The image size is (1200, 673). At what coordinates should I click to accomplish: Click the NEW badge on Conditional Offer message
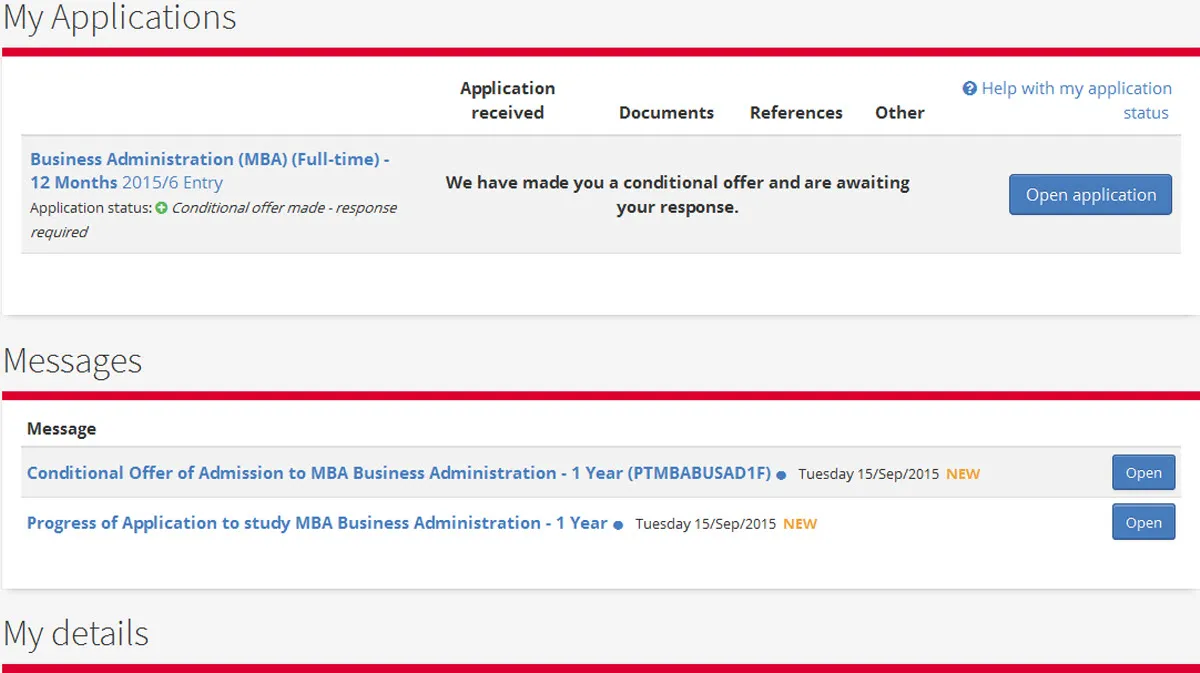(x=962, y=474)
